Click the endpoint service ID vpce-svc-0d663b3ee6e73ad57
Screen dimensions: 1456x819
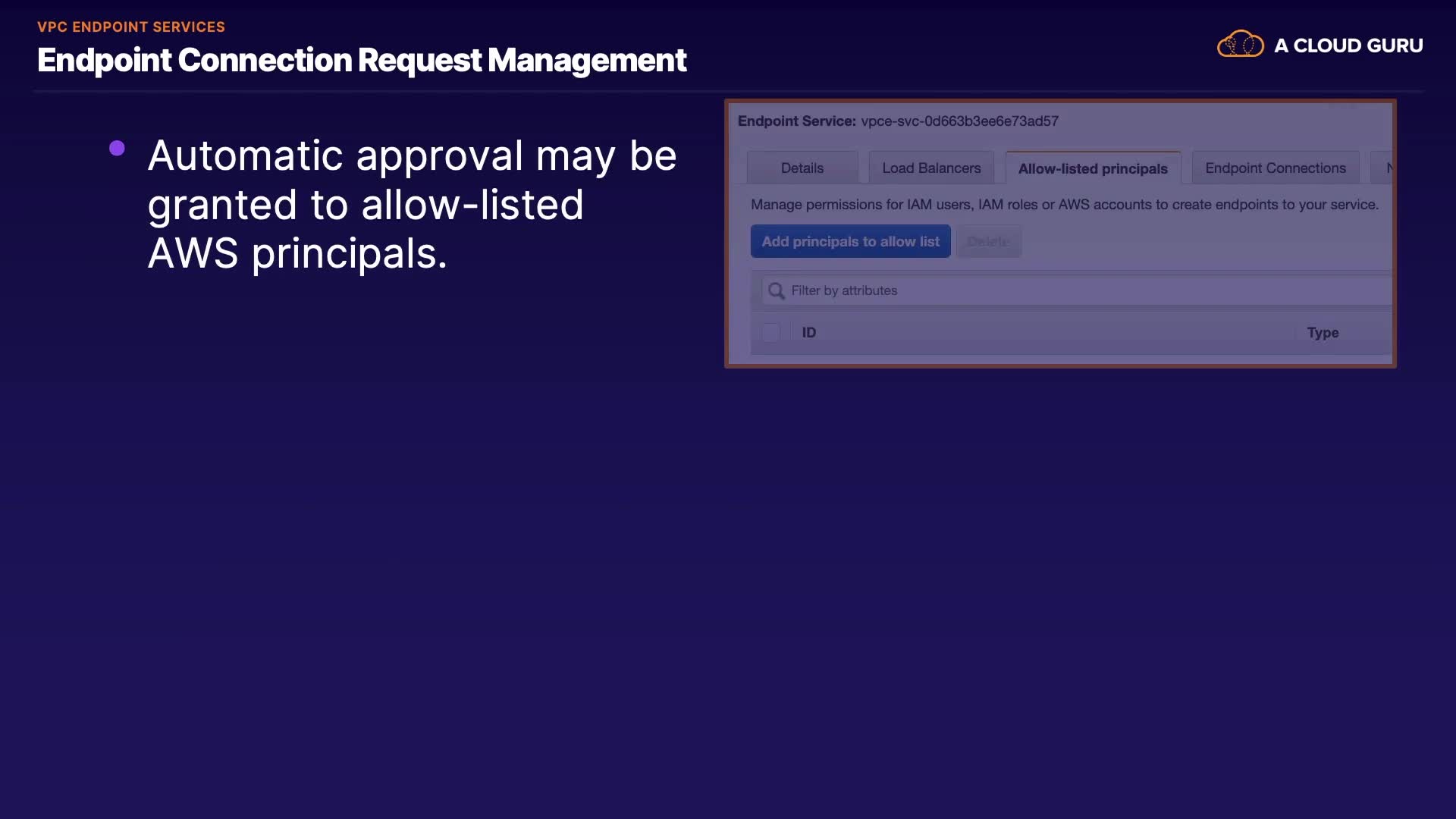tap(959, 121)
